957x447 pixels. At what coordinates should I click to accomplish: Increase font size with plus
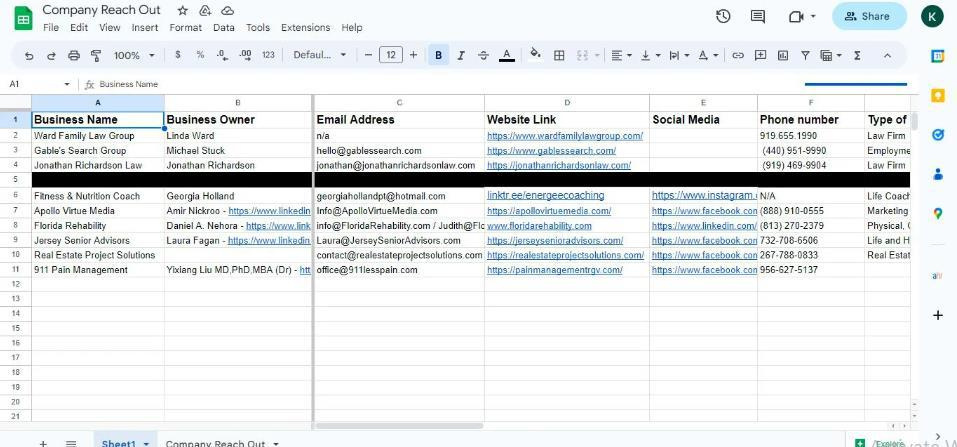(413, 55)
